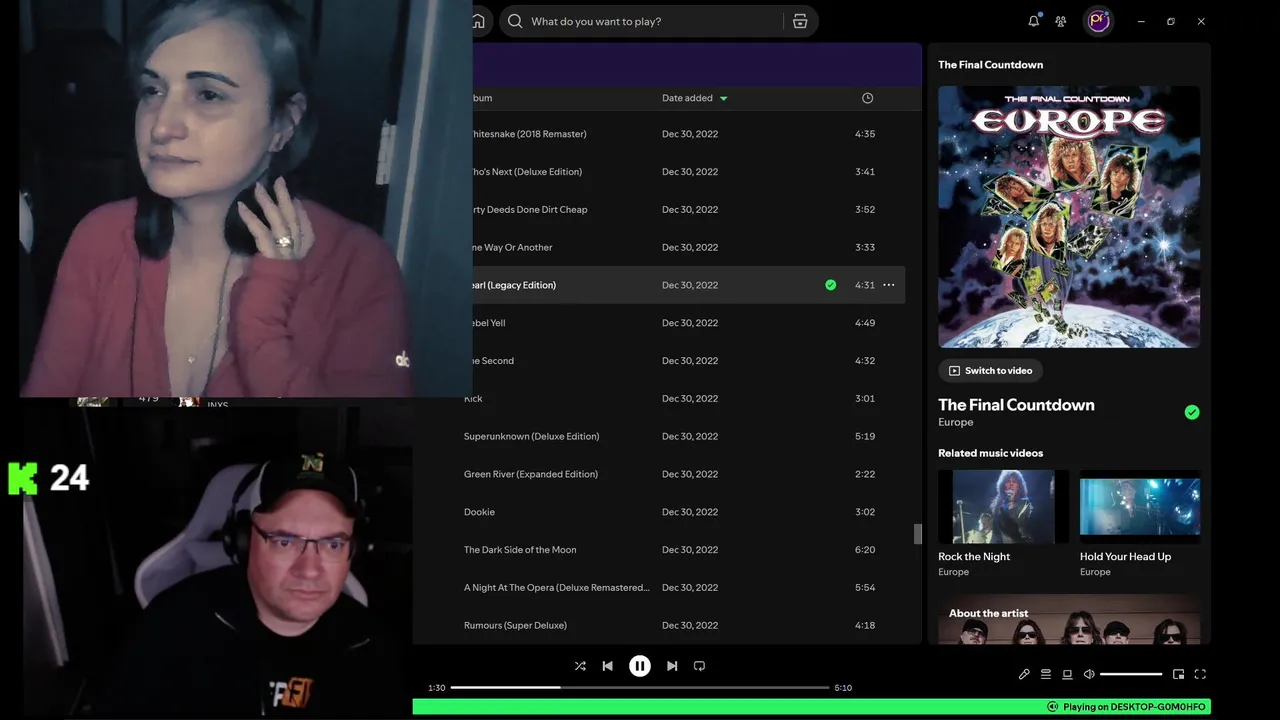Mute using the volume speaker icon

[1089, 674]
